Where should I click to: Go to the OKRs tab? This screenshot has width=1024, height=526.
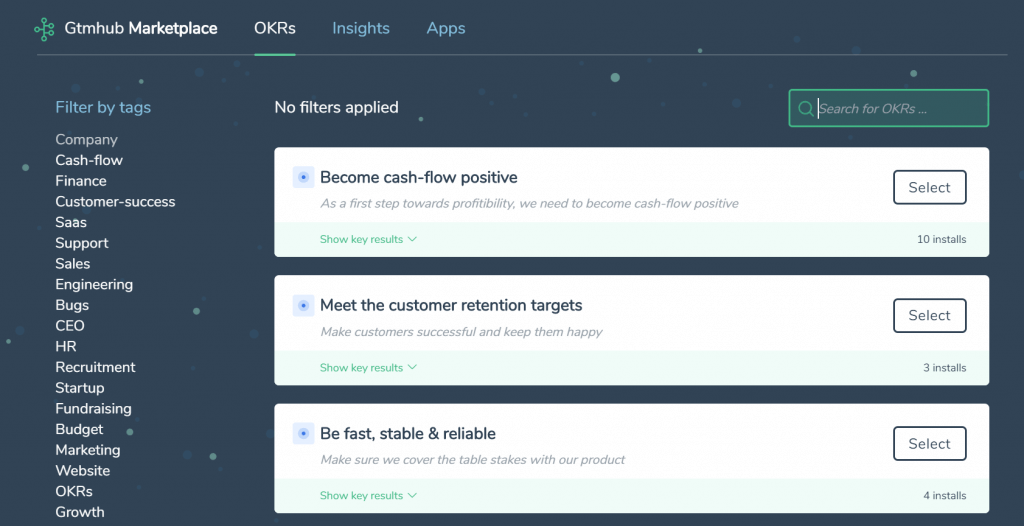tap(275, 28)
